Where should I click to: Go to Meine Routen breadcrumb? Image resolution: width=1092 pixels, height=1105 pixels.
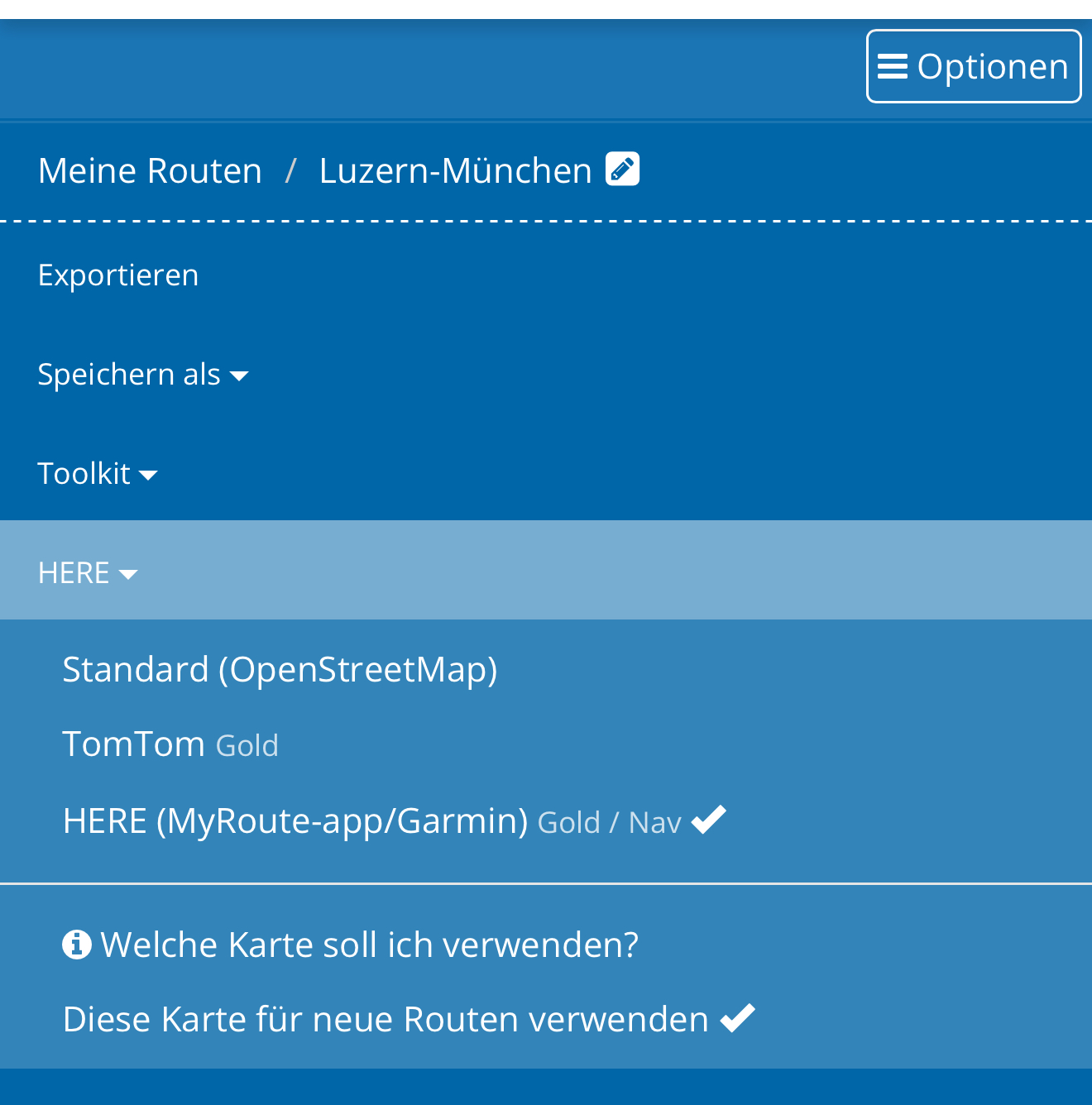[150, 170]
